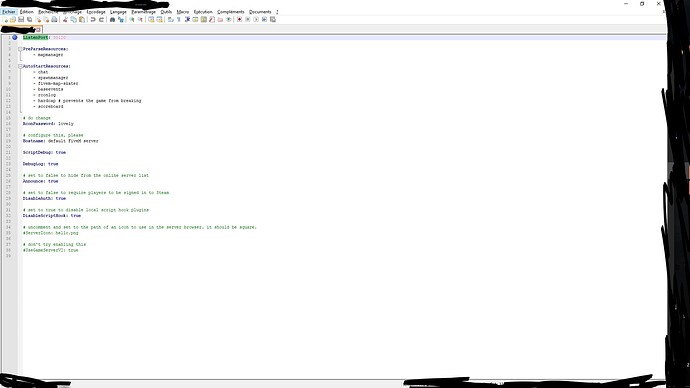Viewport: 690px width, 388px height.
Task: Click the Zoom in magnifier icon
Action: pyautogui.click(x=132, y=19)
